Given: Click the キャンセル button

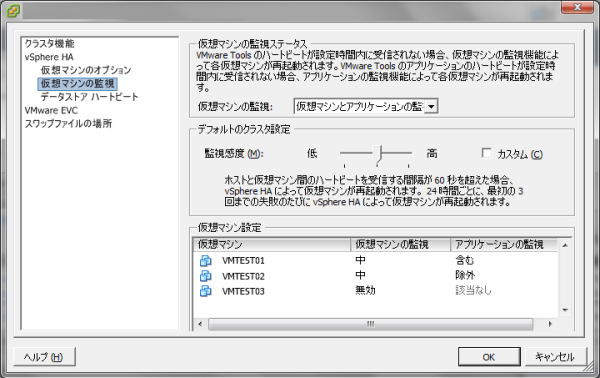Looking at the screenshot, I should [555, 357].
